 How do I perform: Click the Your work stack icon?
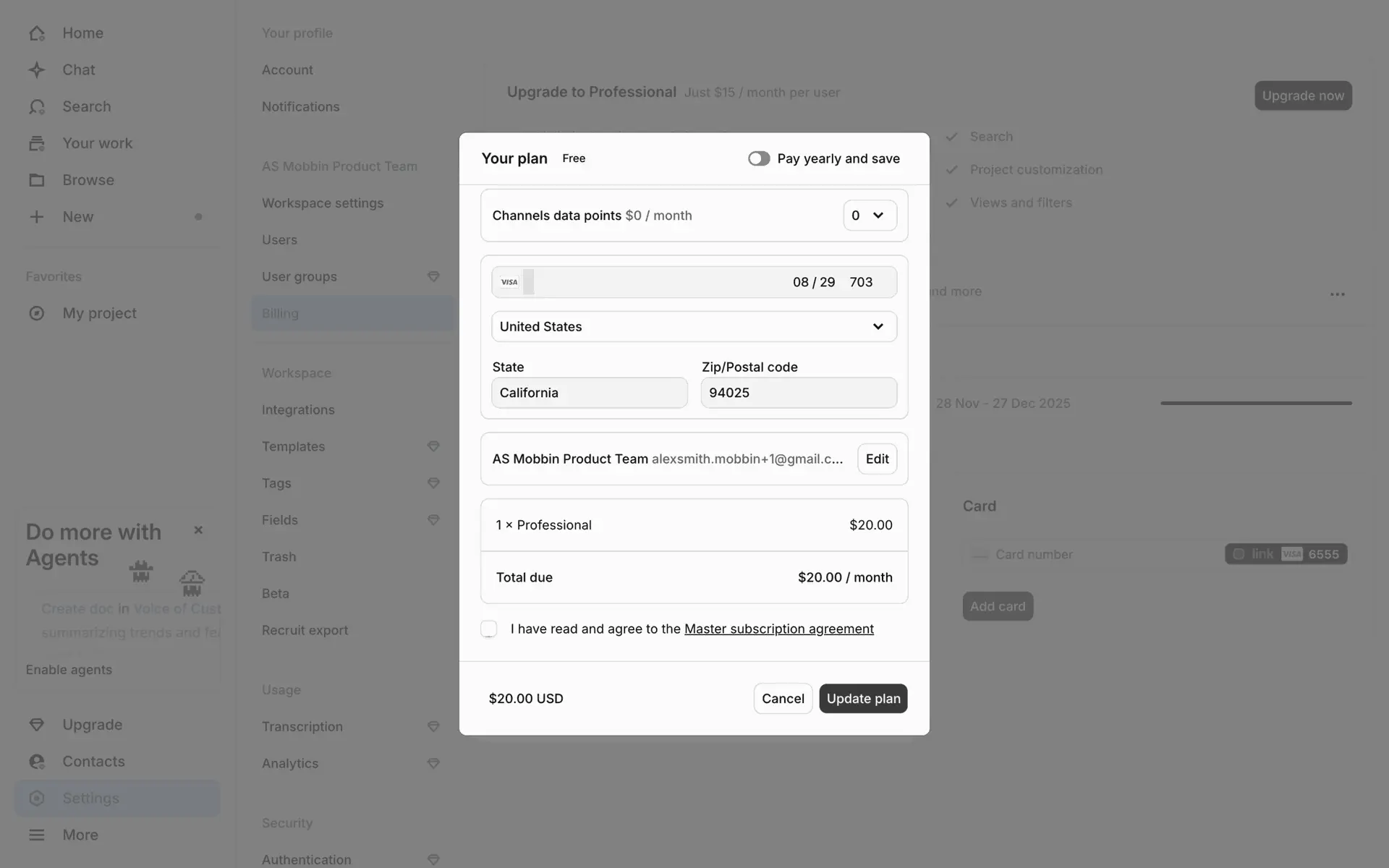(37, 143)
